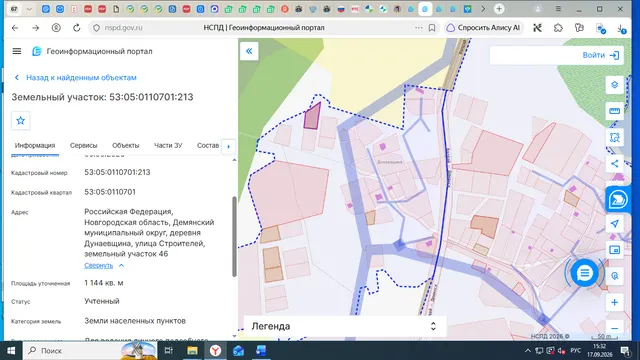
Task: Open the Объекты tab
Action: tap(126, 145)
